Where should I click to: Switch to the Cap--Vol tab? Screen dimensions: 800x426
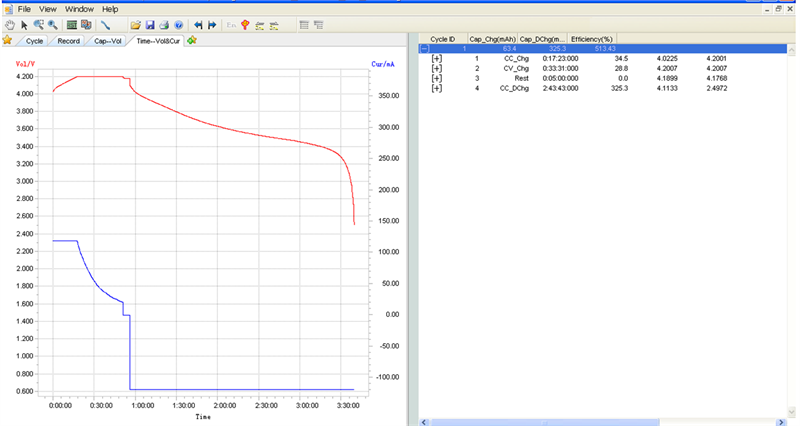(108, 41)
